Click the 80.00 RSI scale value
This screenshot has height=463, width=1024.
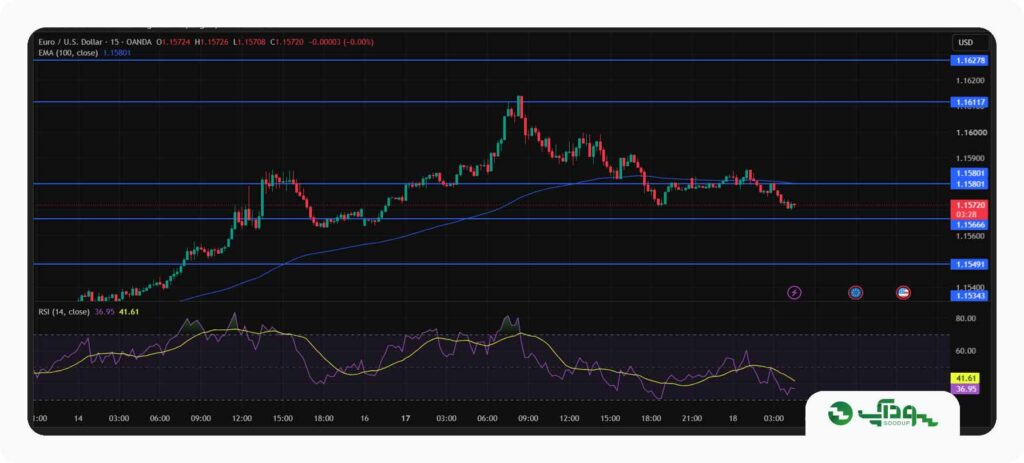966,319
